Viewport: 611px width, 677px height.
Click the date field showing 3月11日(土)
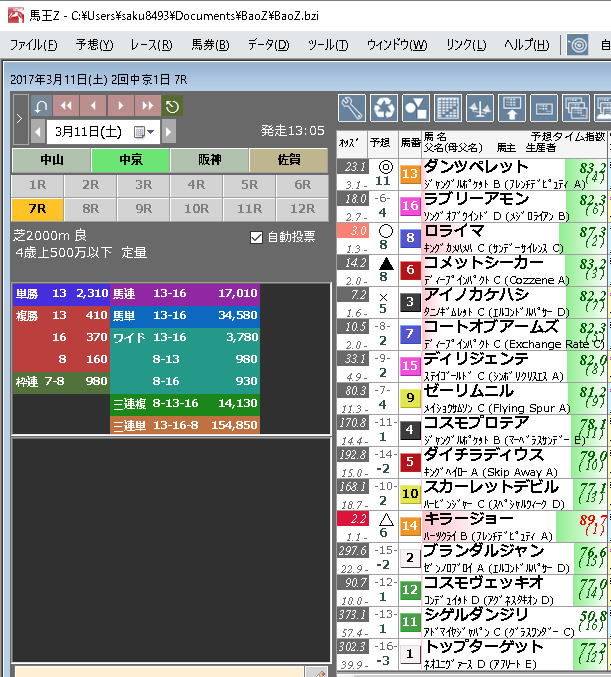(x=103, y=132)
